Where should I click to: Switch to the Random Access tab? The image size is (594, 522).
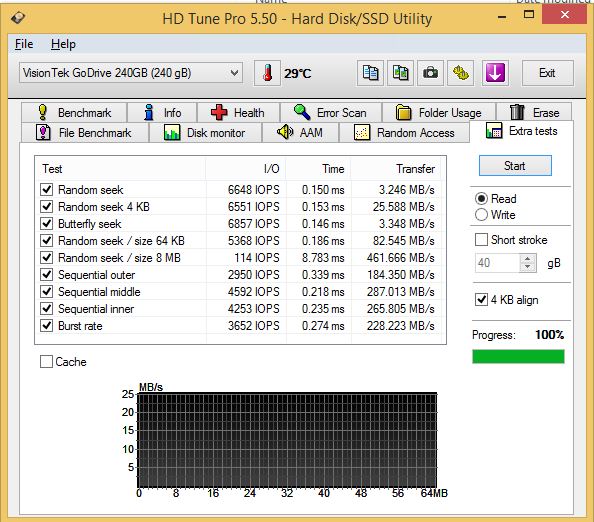(404, 133)
